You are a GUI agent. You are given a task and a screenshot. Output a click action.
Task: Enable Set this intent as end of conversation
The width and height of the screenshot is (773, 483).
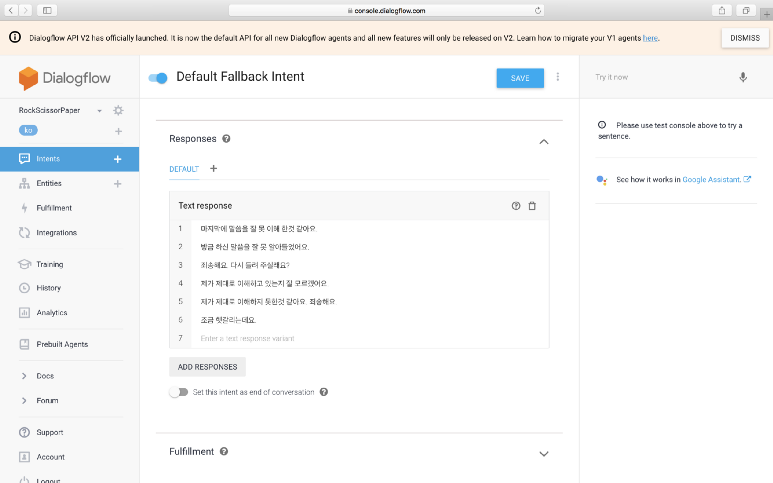point(178,392)
